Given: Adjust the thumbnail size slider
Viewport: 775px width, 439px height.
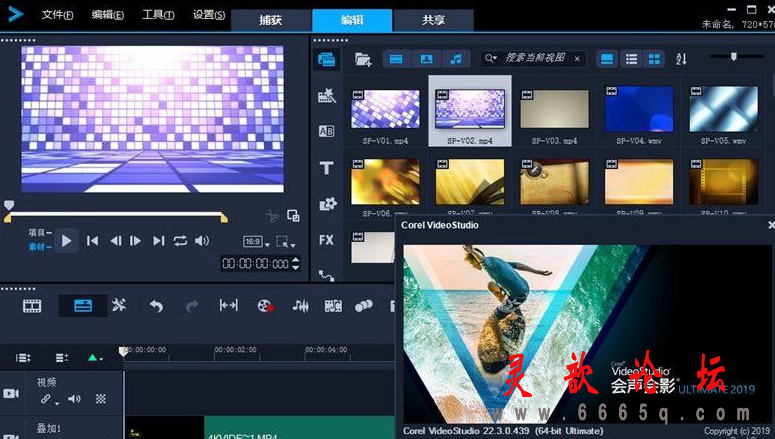Looking at the screenshot, I should 734,57.
